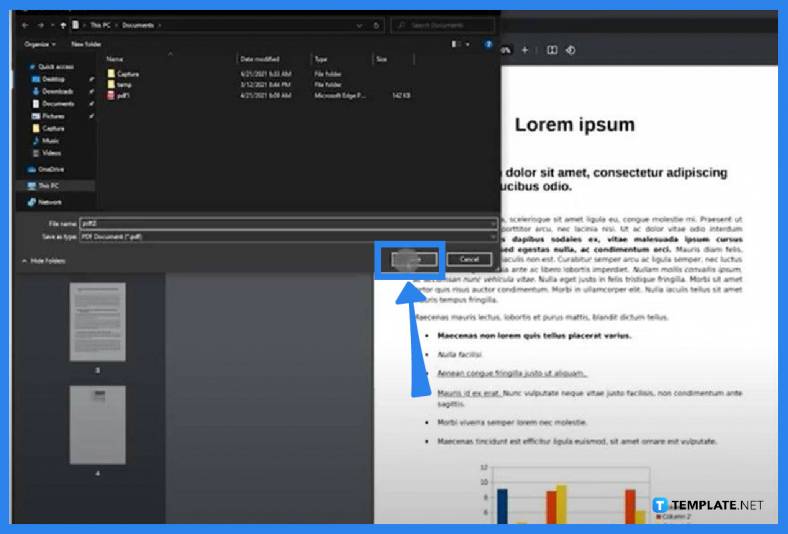Select This PC in navigation pane
The image size is (788, 534).
point(49,186)
